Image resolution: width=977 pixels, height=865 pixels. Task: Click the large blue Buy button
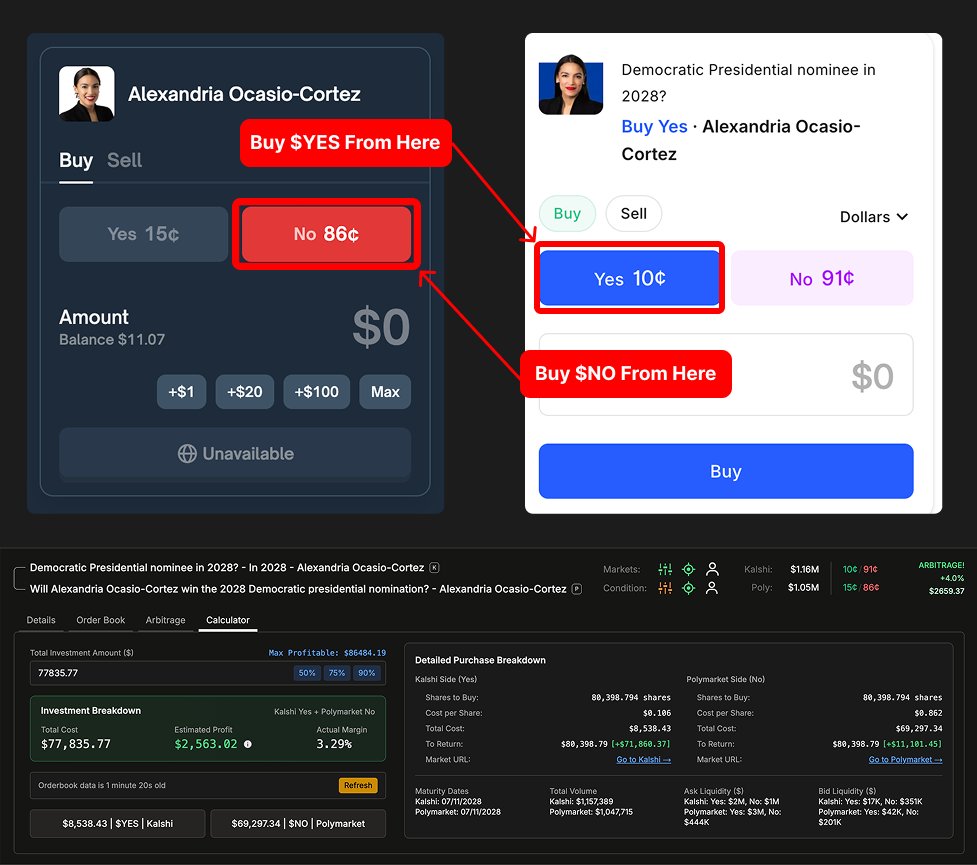(726, 471)
